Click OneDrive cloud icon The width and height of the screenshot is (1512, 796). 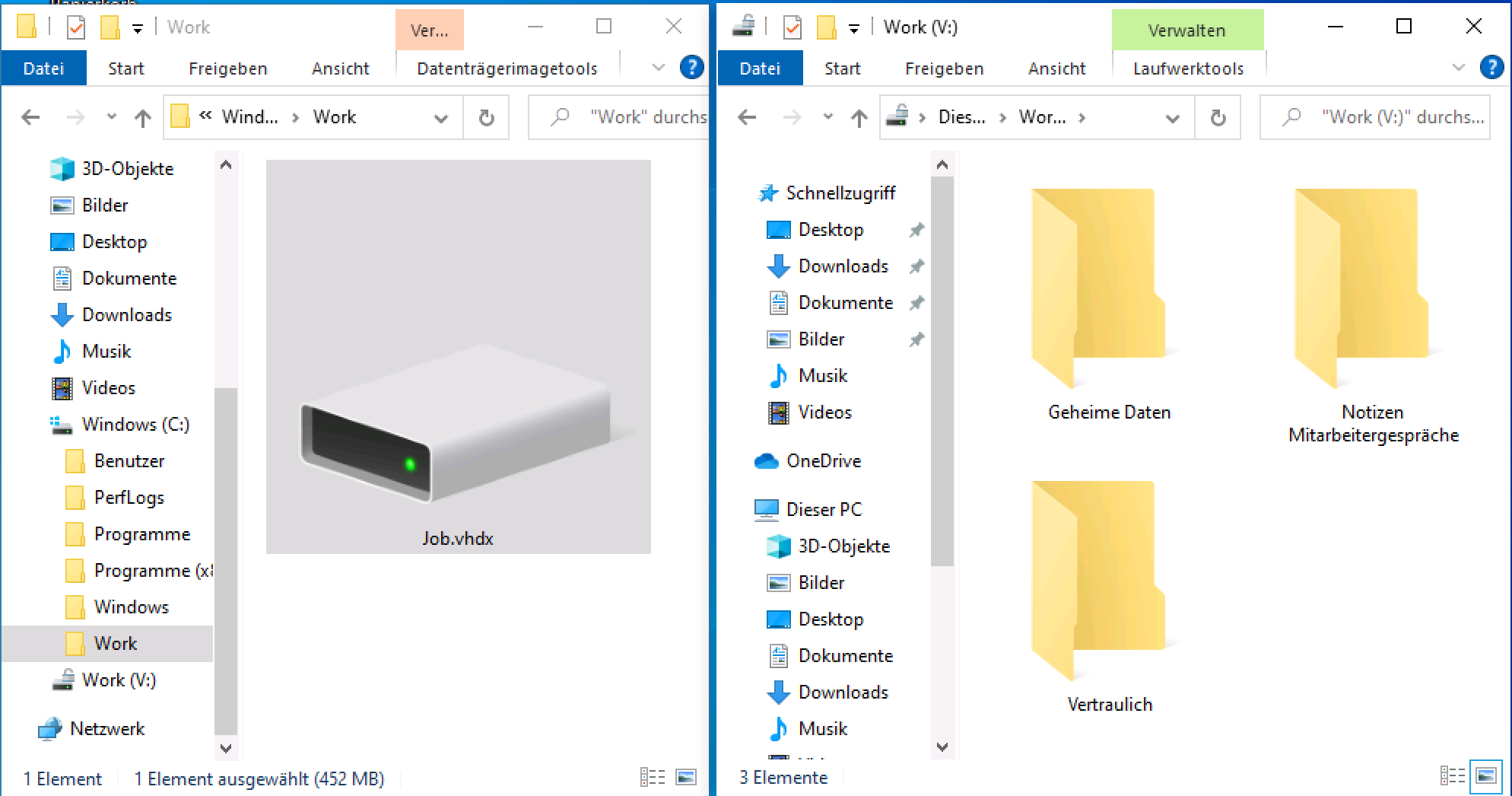767,461
